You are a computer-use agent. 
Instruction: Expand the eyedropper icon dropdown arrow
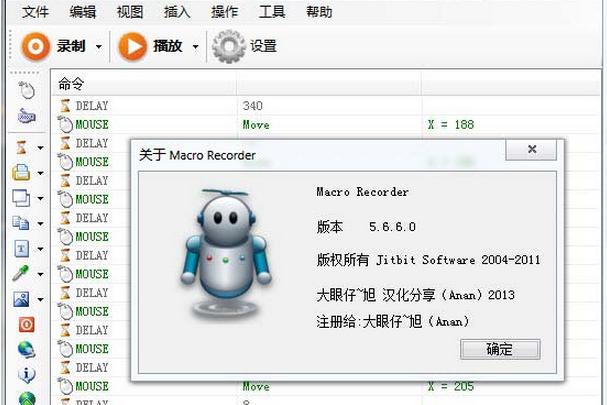40,275
